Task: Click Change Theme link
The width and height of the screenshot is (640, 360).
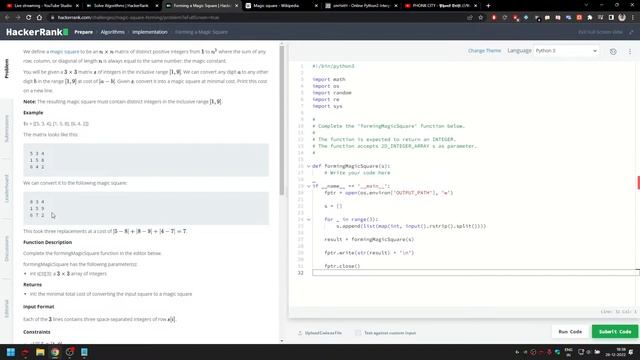Action: (484, 51)
